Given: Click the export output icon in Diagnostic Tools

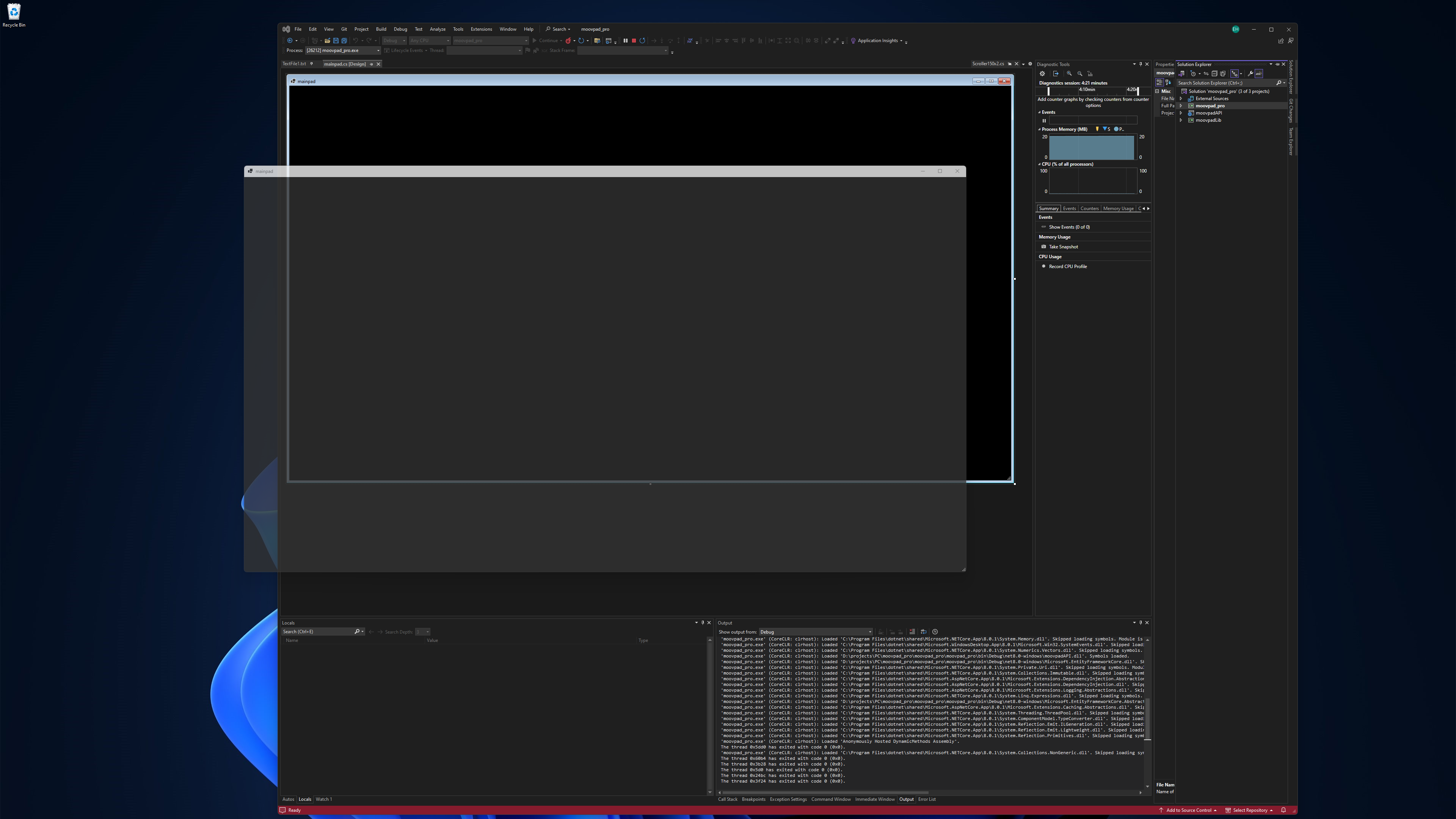Looking at the screenshot, I should (1055, 74).
